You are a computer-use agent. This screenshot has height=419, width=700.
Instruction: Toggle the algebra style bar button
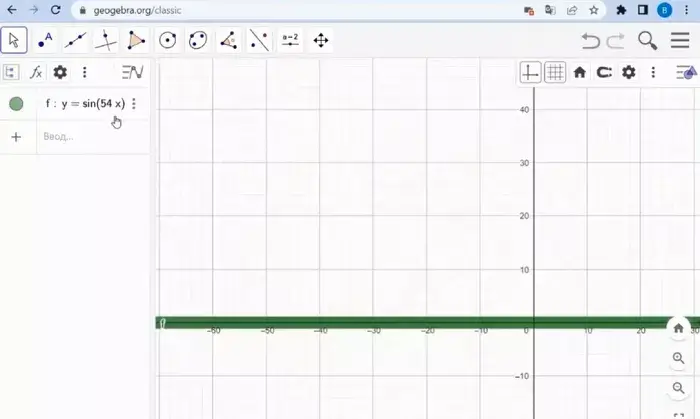(x=133, y=72)
